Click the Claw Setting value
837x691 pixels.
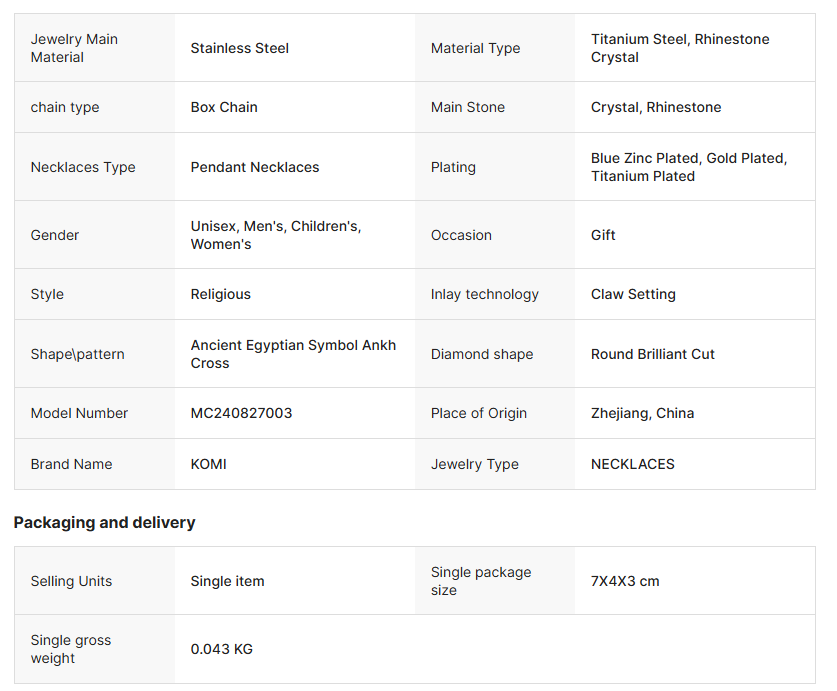(x=633, y=294)
